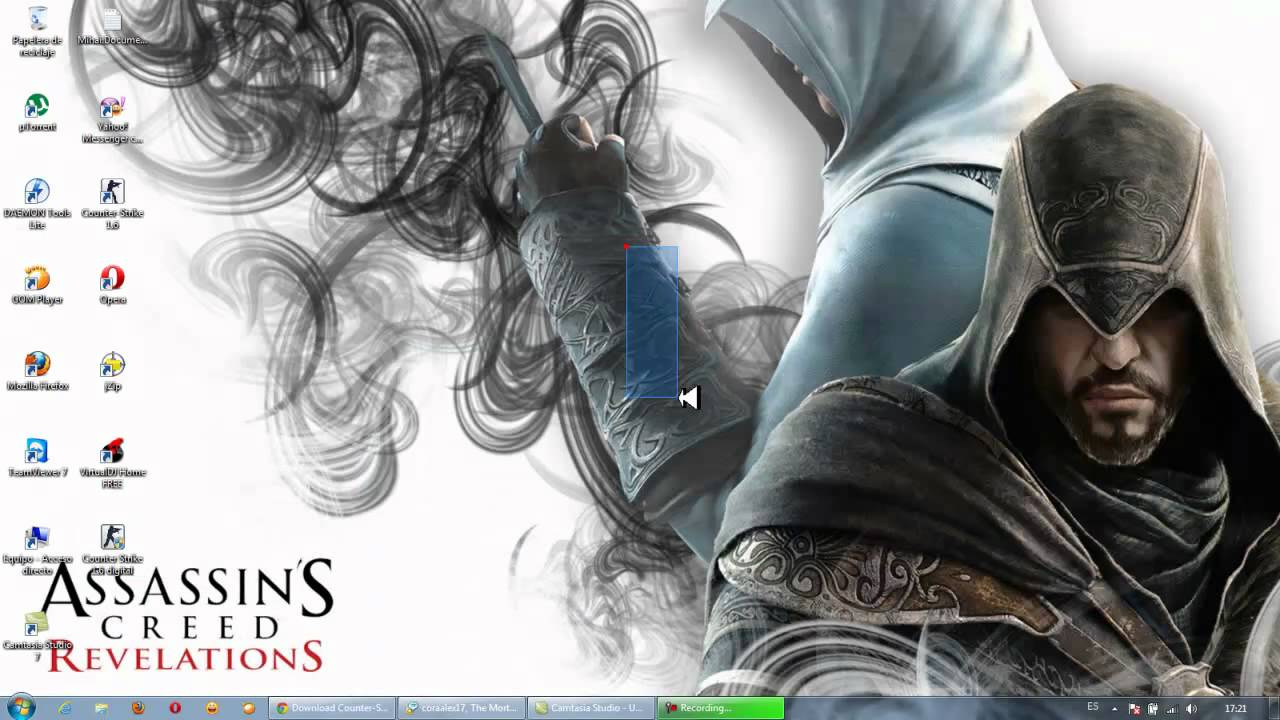This screenshot has width=1280, height=720.
Task: Switch to the coraalex17 messenger taskbar window
Action: [461, 708]
